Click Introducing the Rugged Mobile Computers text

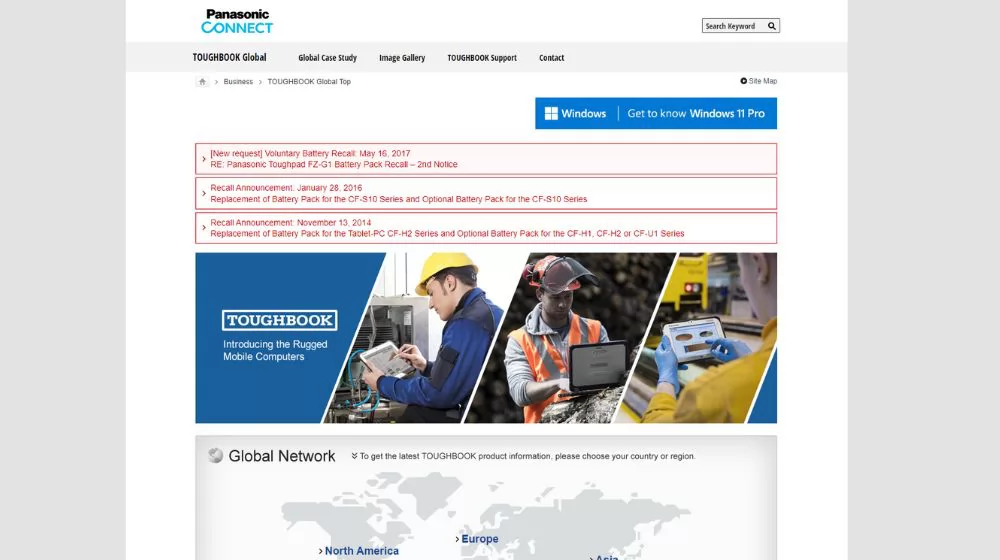[x=275, y=350]
